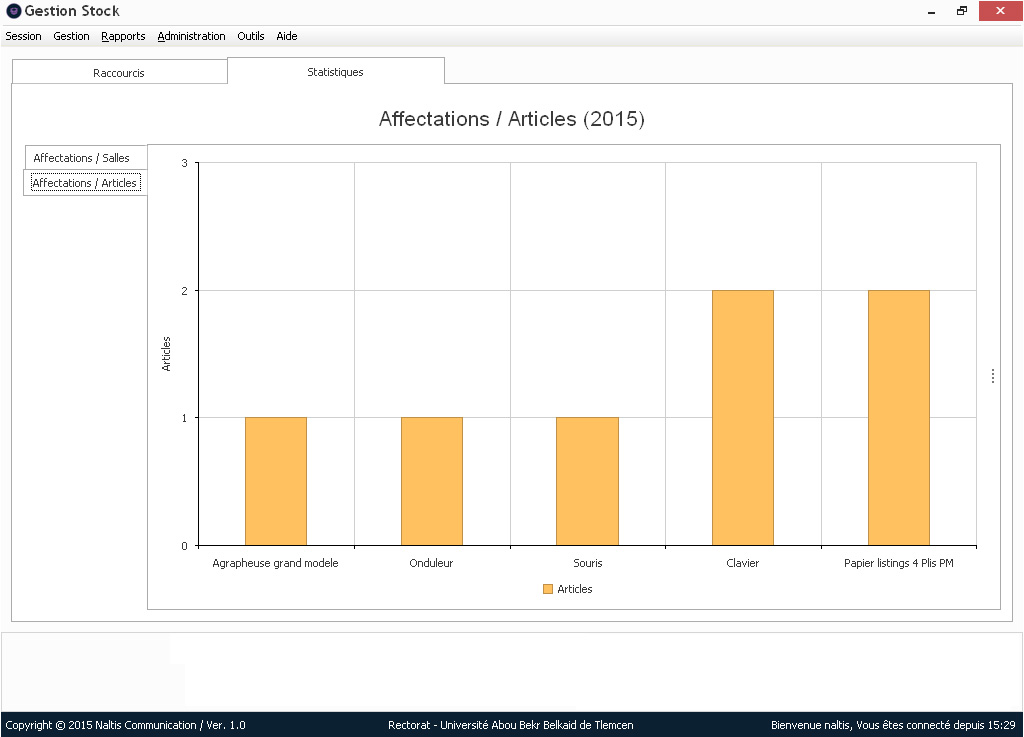Select the Statistiques tab
Image resolution: width=1024 pixels, height=737 pixels.
click(x=335, y=72)
